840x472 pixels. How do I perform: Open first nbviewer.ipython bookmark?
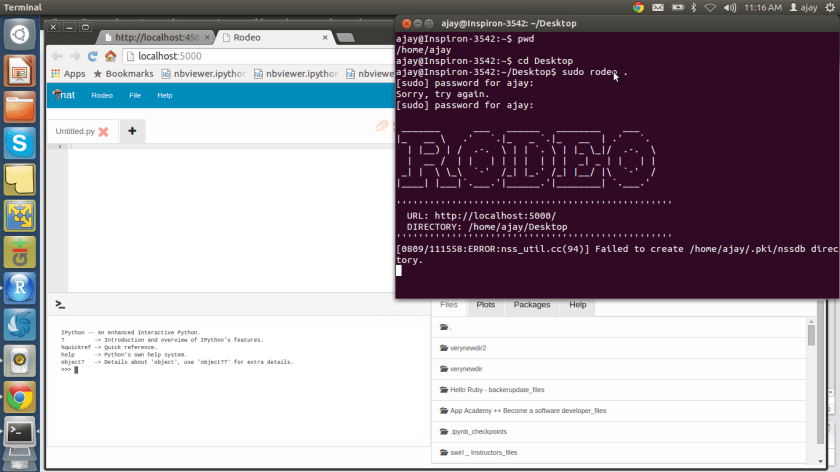204,74
